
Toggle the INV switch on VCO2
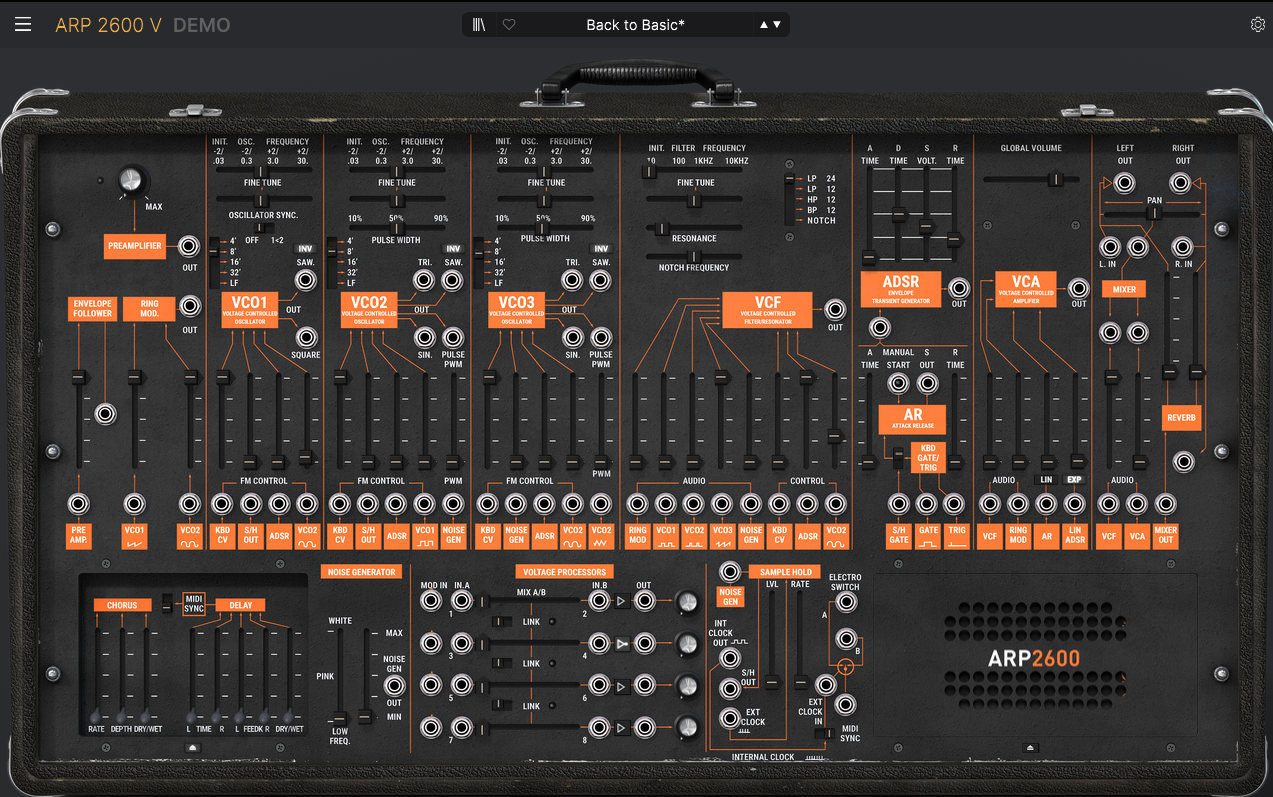tap(452, 247)
